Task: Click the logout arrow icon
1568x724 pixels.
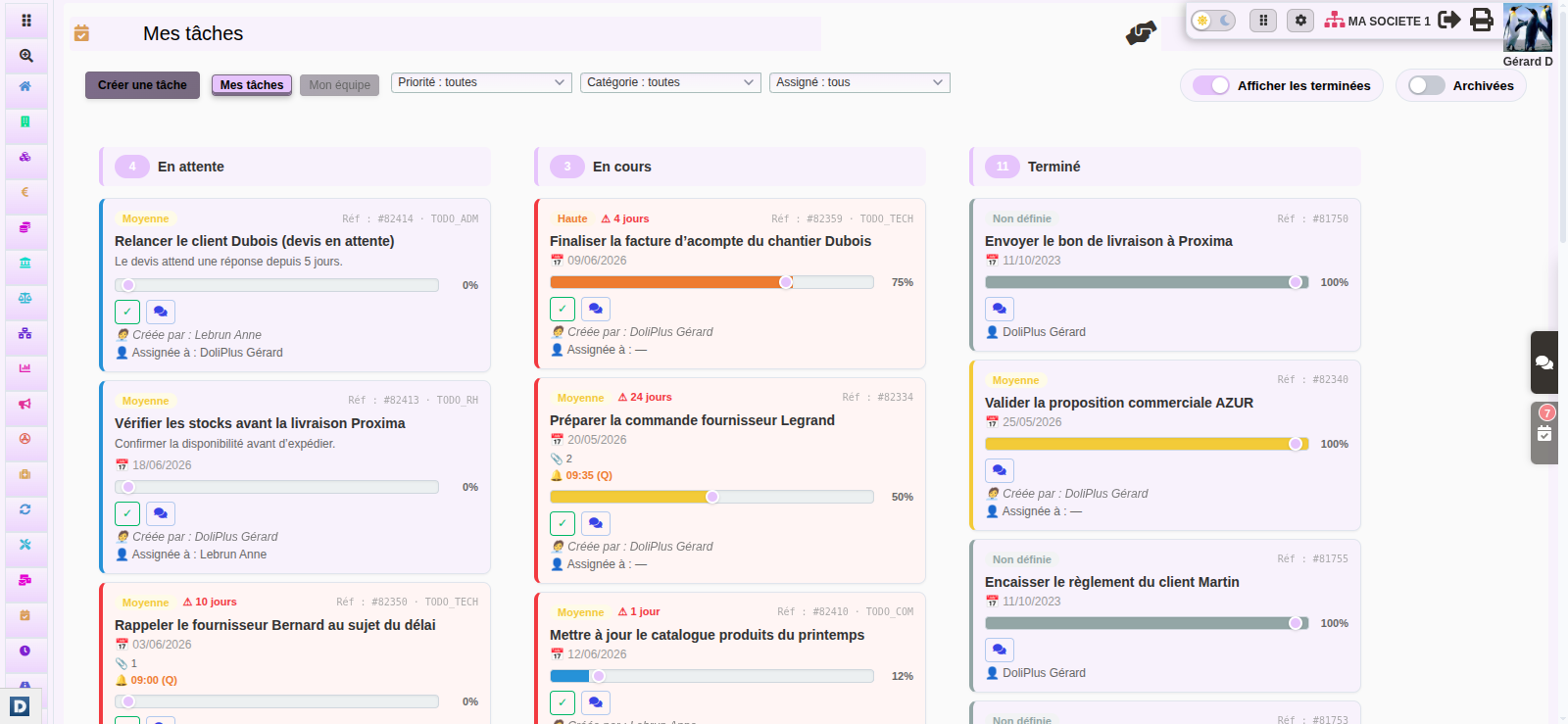Action: coord(1449,20)
